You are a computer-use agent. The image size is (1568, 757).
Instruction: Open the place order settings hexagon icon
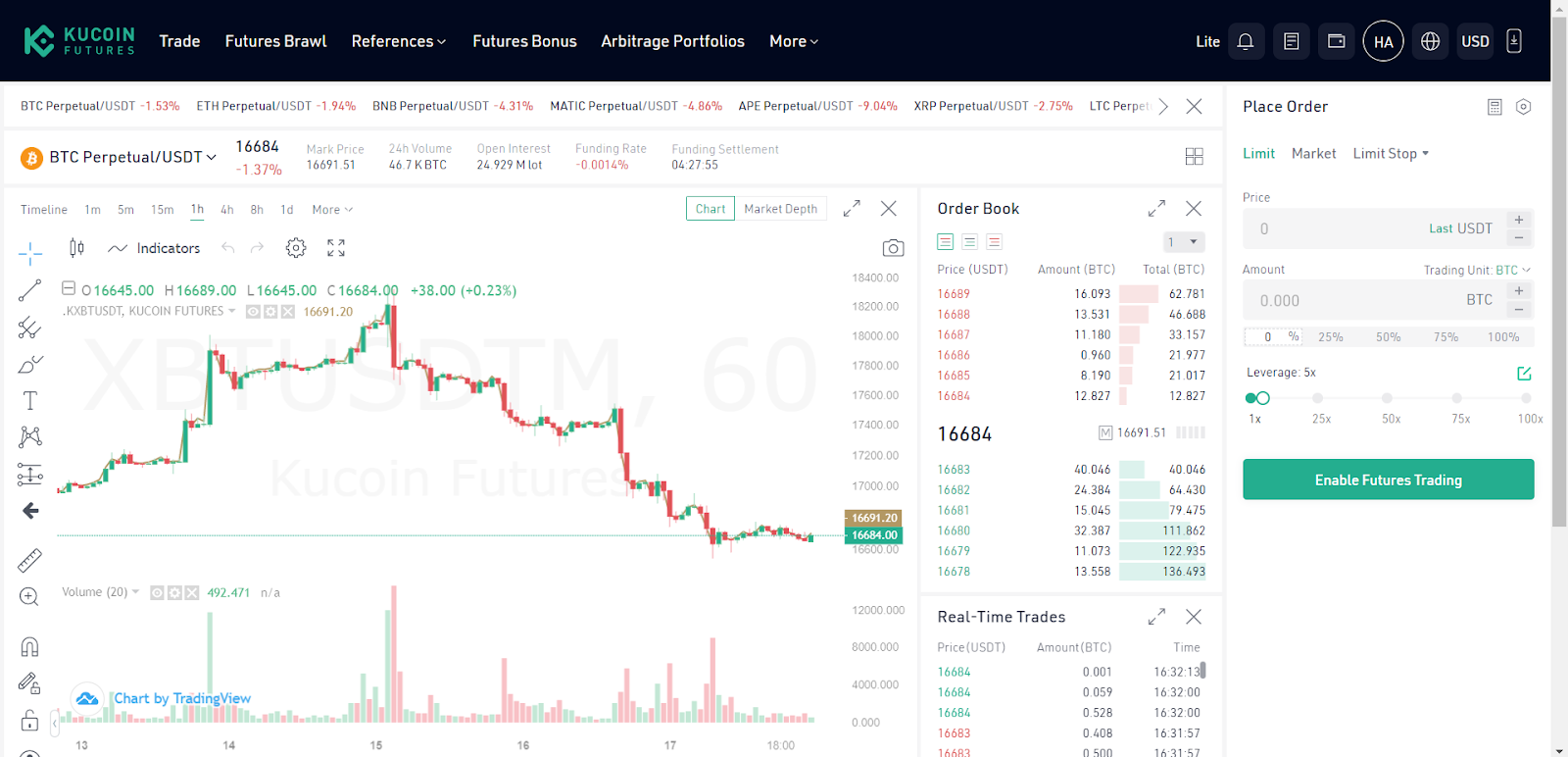click(x=1523, y=107)
